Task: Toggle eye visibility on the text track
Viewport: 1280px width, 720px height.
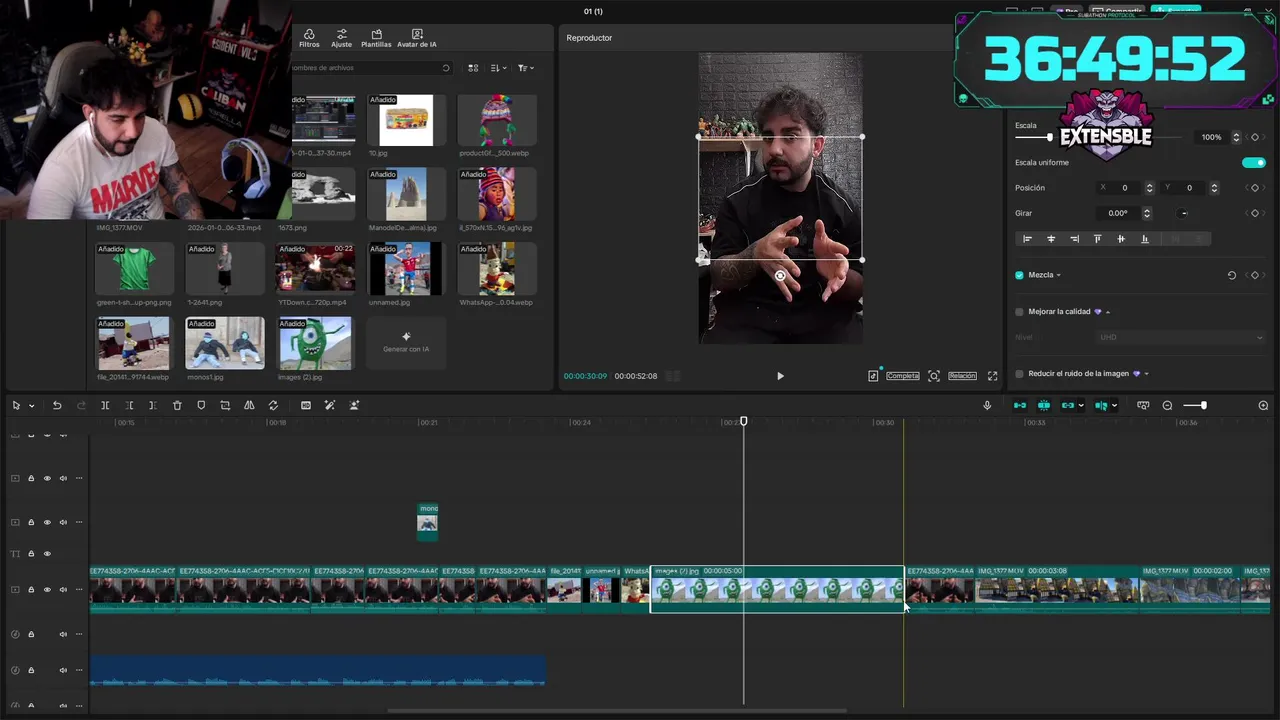Action: pos(47,553)
